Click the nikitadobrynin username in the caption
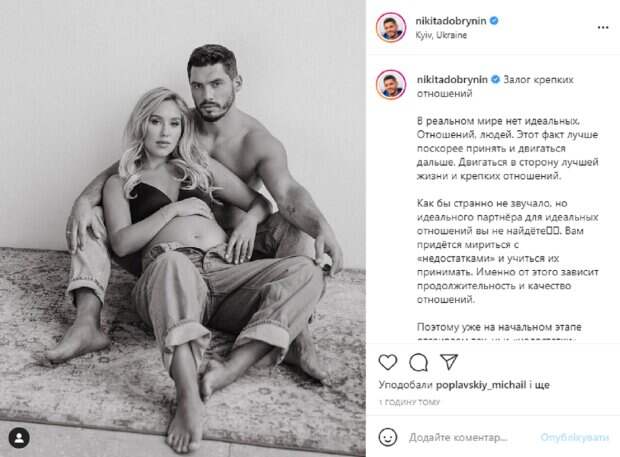Image resolution: width=620 pixels, height=457 pixels. point(452,79)
